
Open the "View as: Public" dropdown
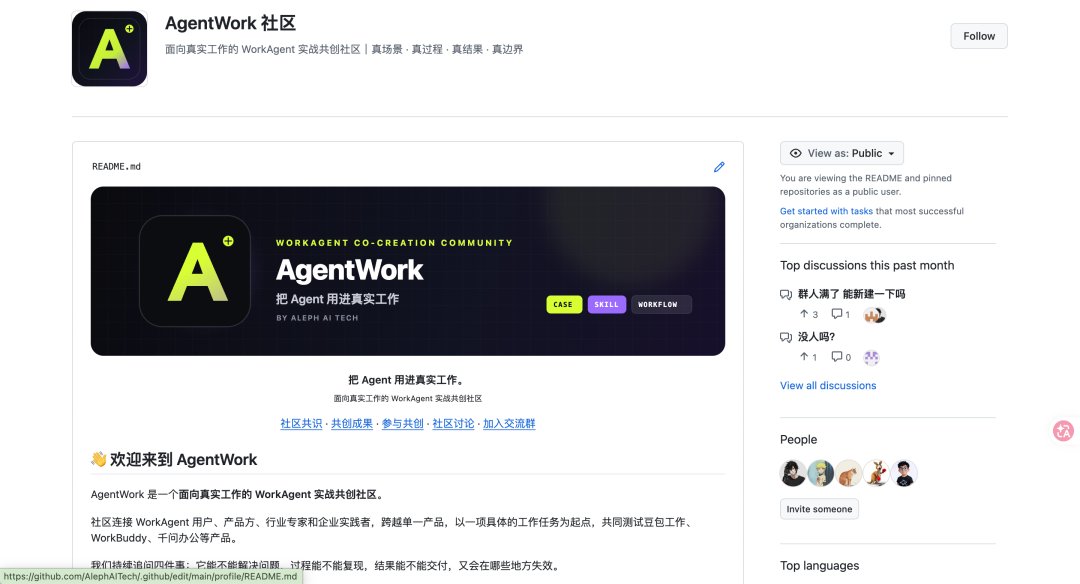(x=842, y=153)
